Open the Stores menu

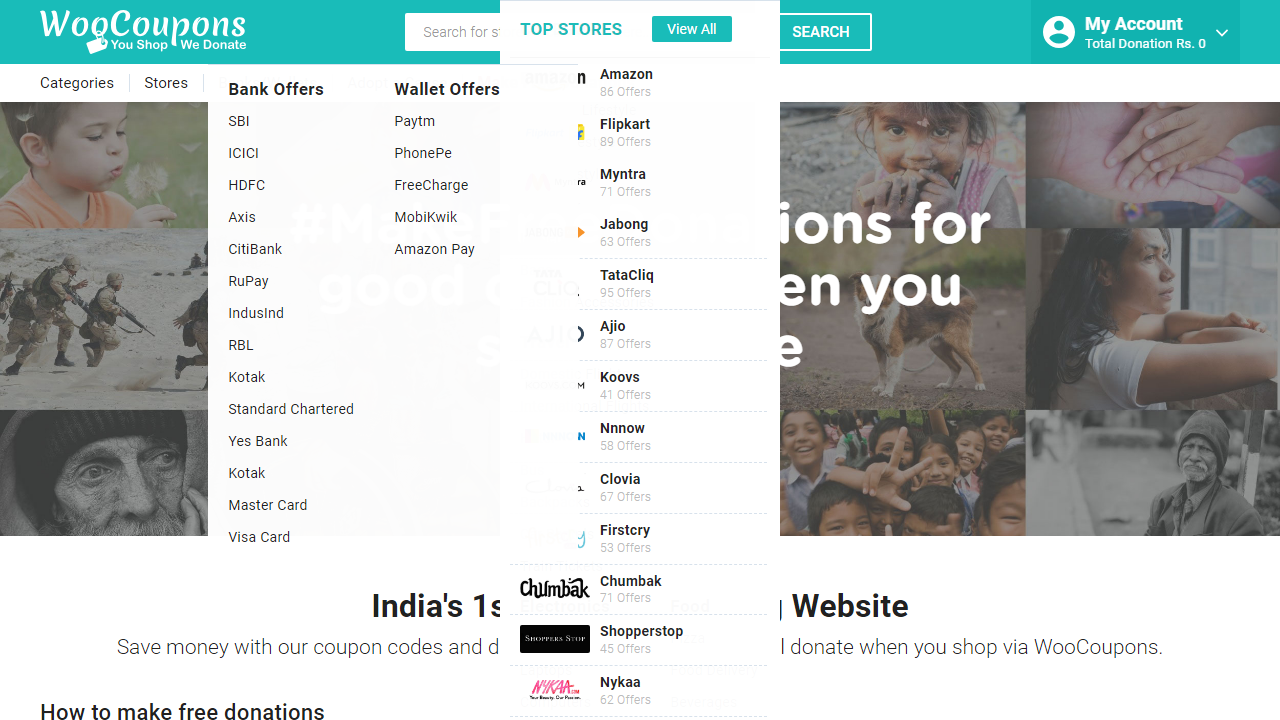pyautogui.click(x=166, y=83)
